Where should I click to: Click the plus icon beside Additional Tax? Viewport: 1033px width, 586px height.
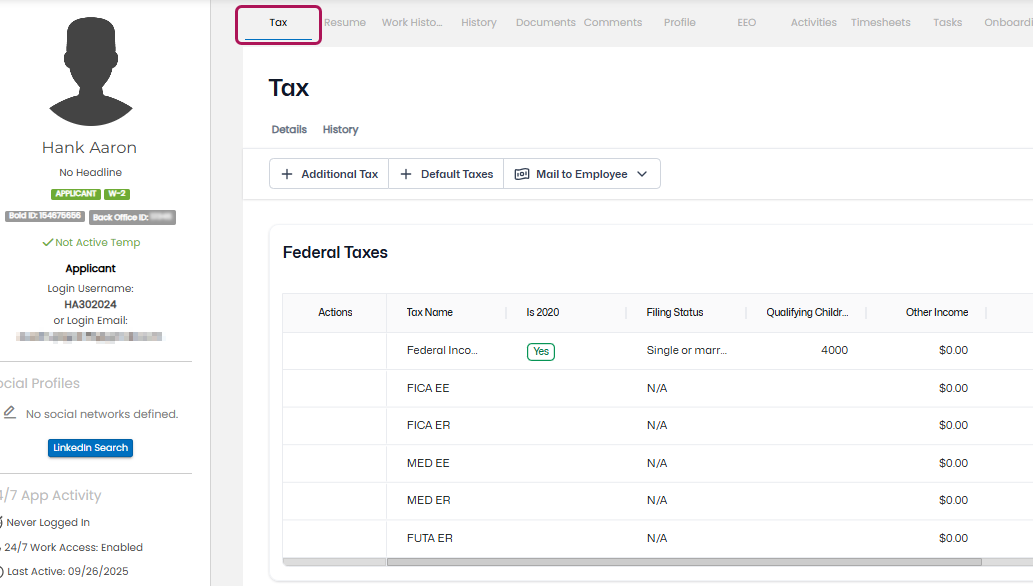coord(287,174)
